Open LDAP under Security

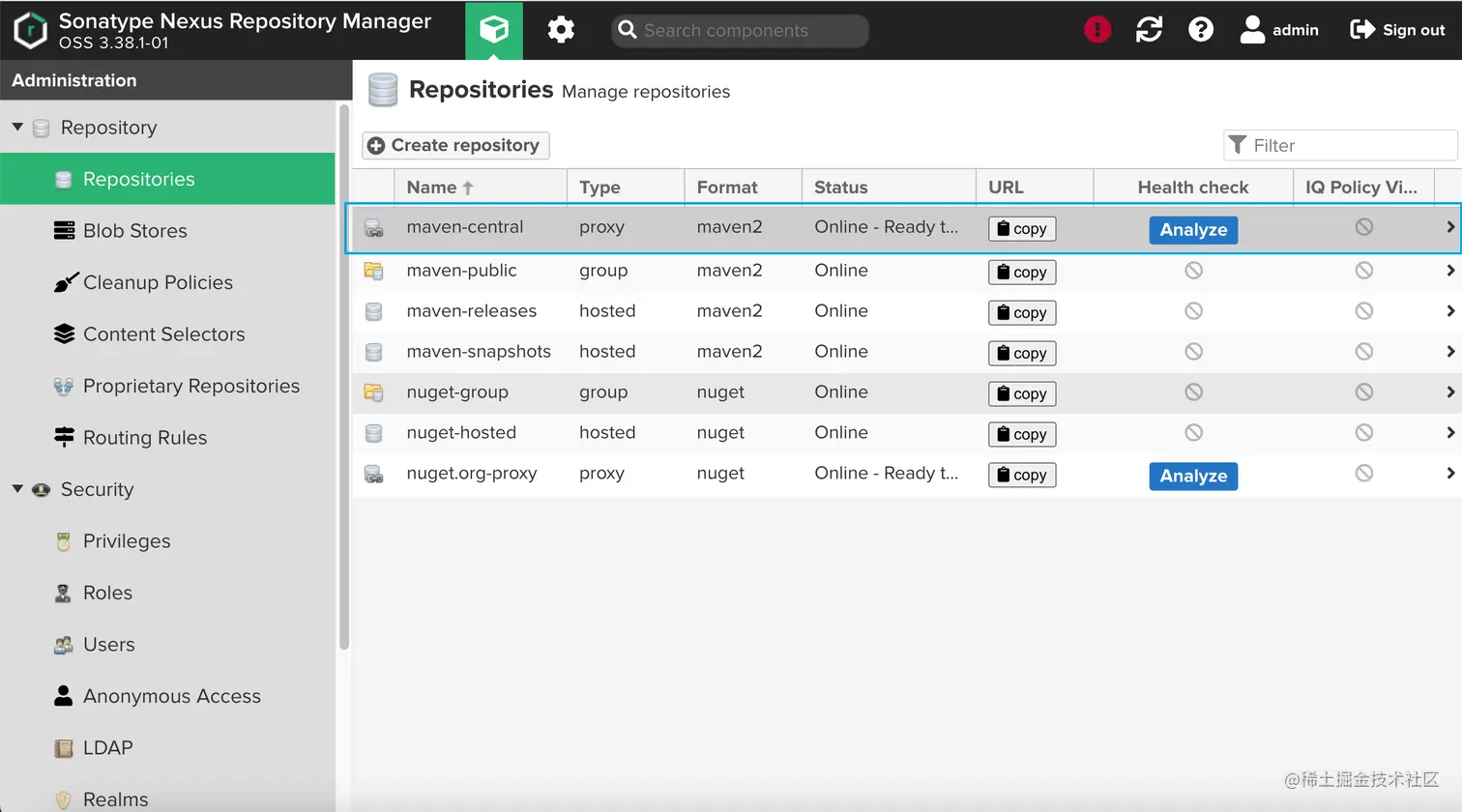pos(167,747)
